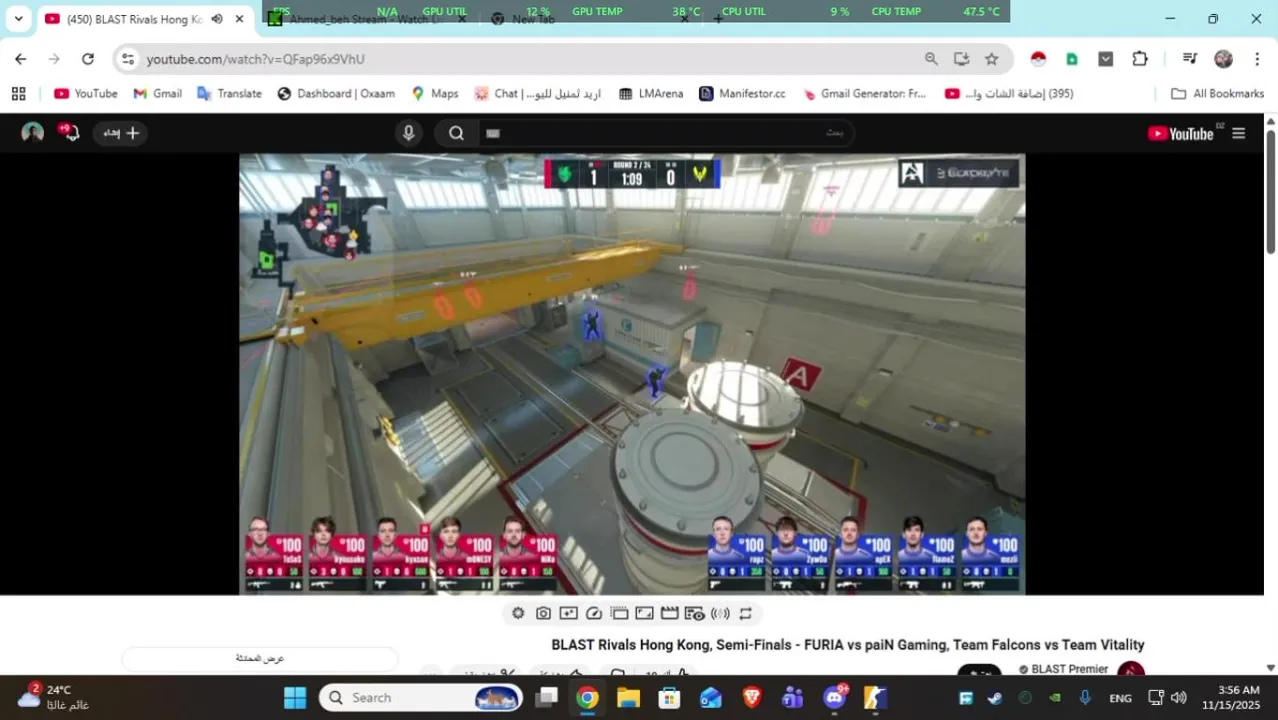Open the Chrome profile avatar
The height and width of the screenshot is (720, 1278).
point(1223,59)
